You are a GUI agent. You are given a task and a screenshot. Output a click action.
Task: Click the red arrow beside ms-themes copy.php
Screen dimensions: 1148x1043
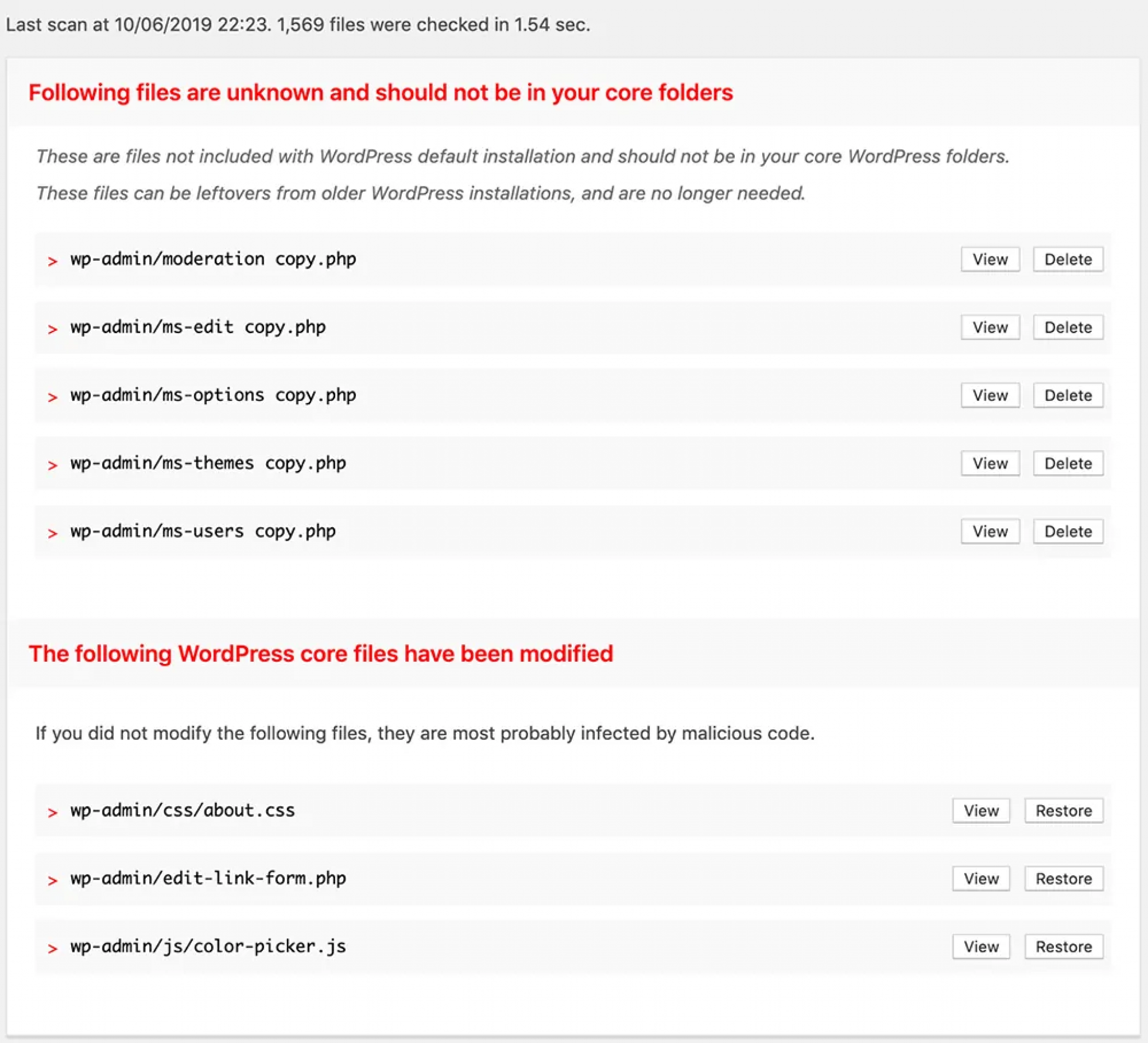tap(52, 465)
